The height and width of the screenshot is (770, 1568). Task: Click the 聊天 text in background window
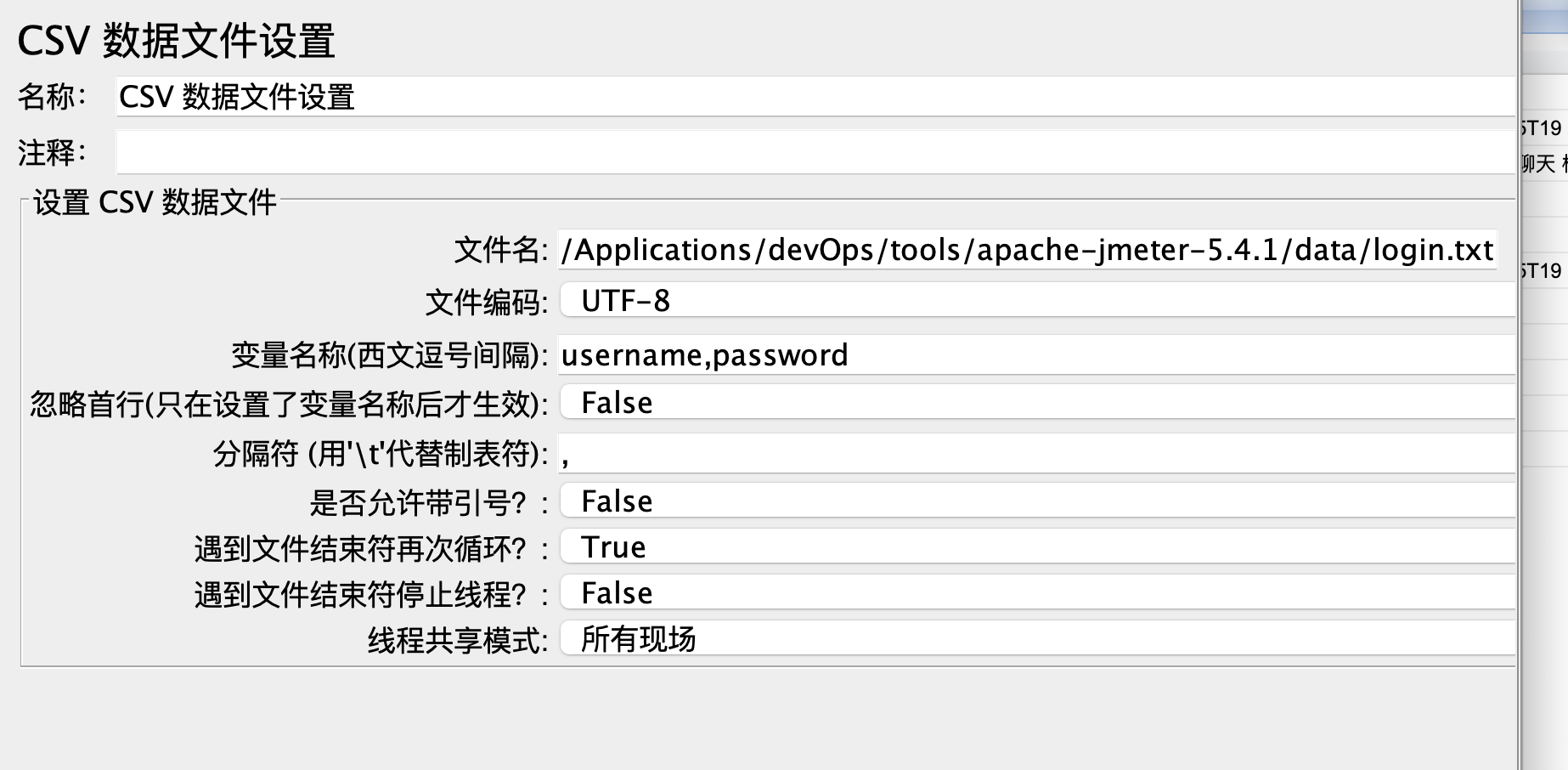pos(1538,163)
